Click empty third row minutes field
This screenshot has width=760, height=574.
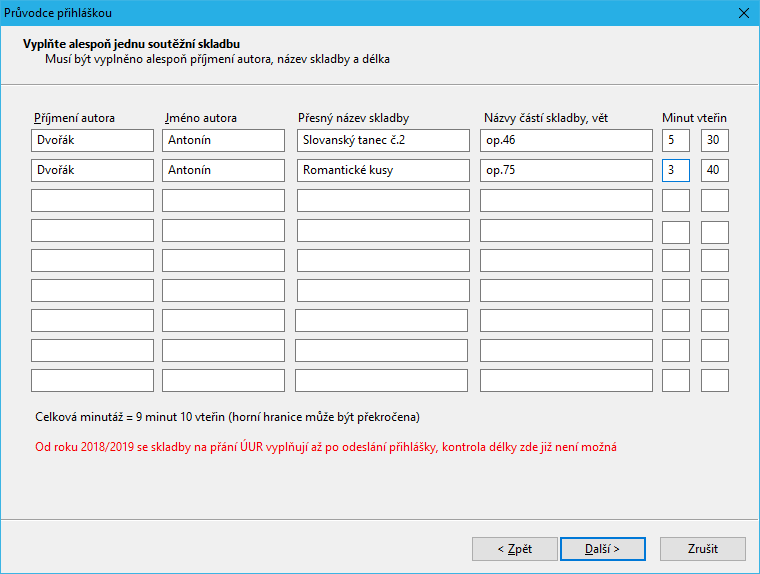[x=676, y=200]
